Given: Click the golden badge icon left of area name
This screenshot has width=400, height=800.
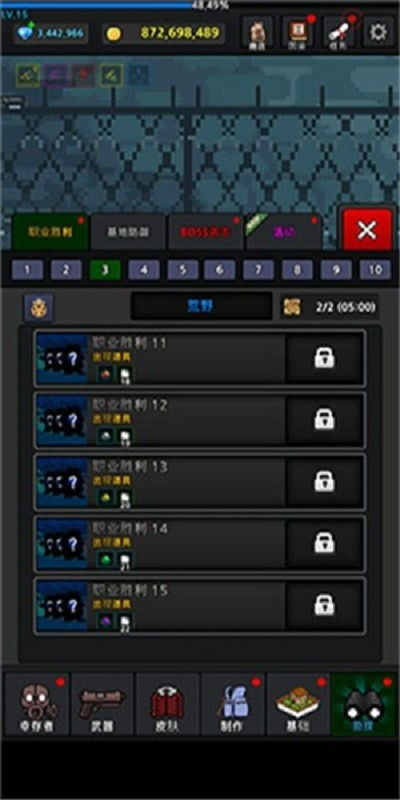Looking at the screenshot, I should (x=39, y=307).
